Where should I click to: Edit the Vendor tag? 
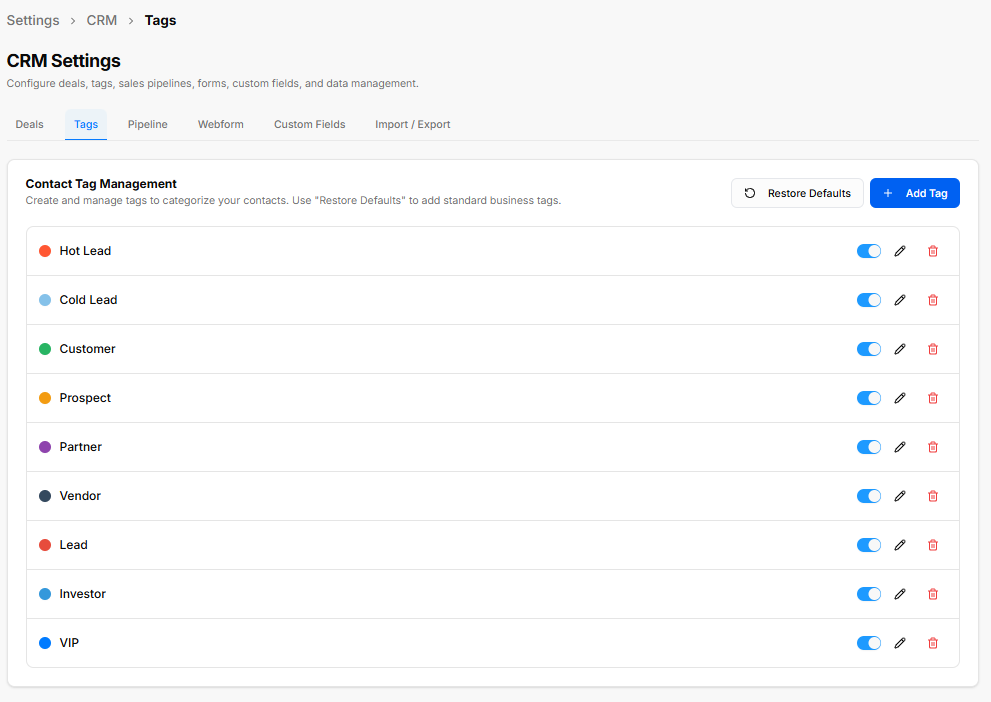pyautogui.click(x=900, y=496)
